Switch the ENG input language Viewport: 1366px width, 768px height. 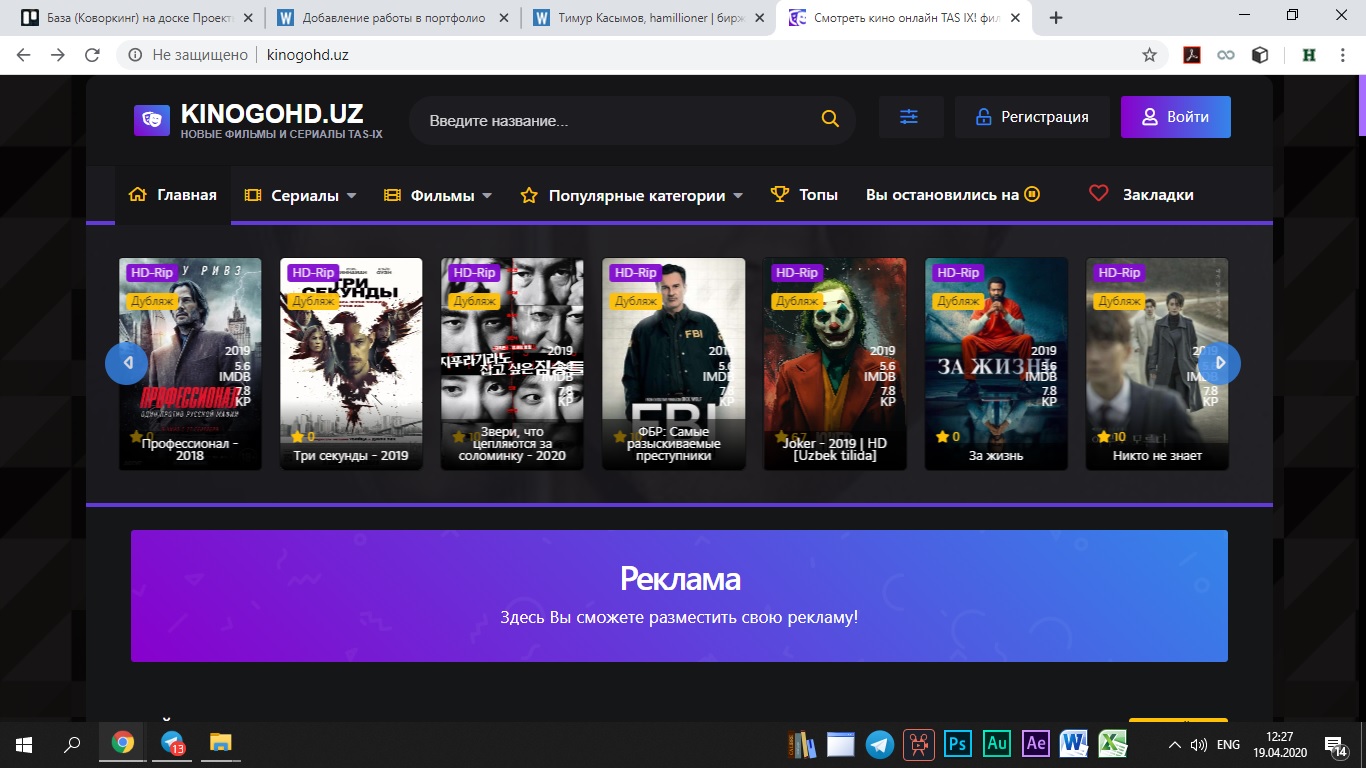pyautogui.click(x=1229, y=745)
